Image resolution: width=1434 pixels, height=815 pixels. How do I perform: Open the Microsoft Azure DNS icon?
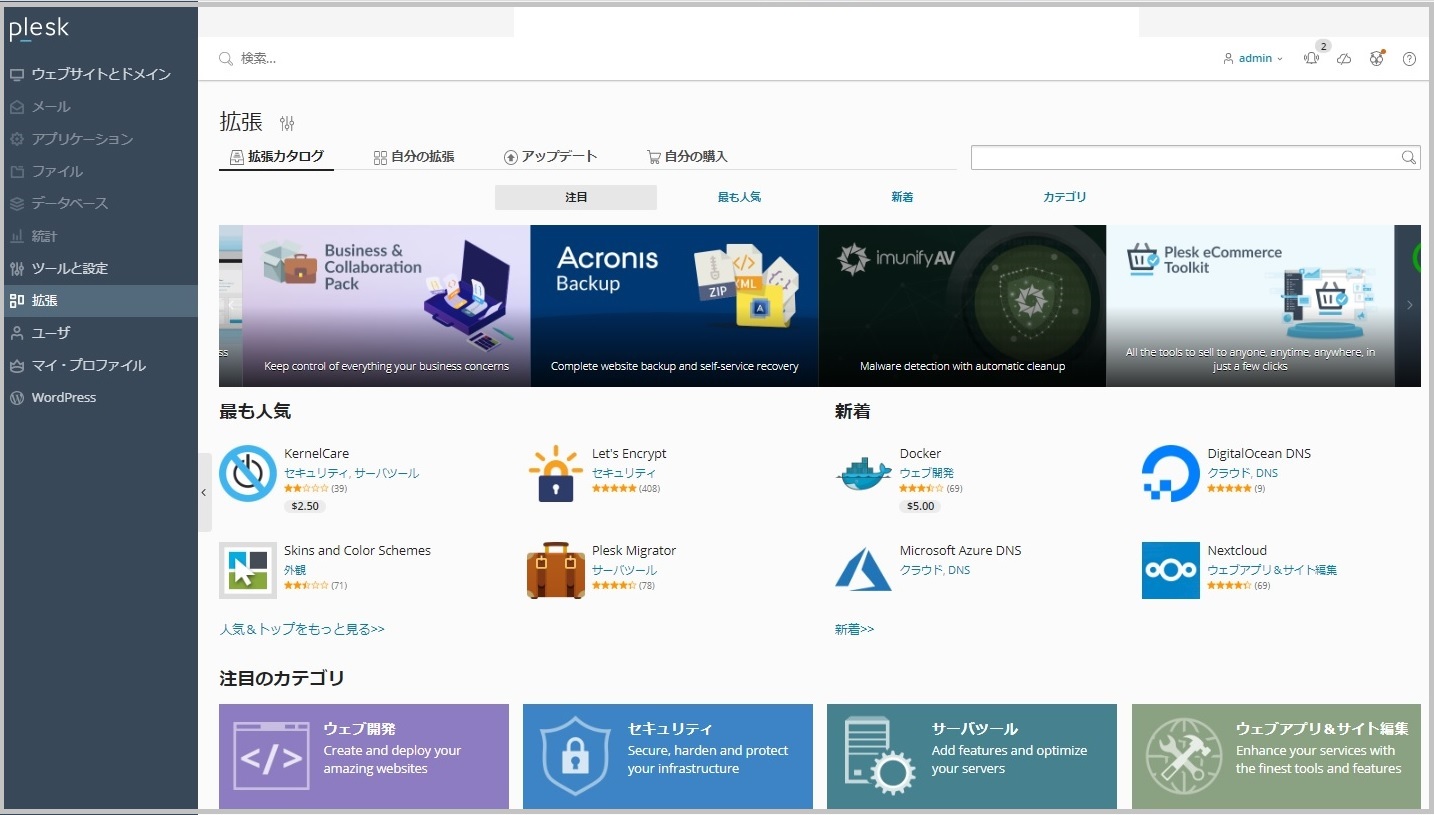pos(863,570)
